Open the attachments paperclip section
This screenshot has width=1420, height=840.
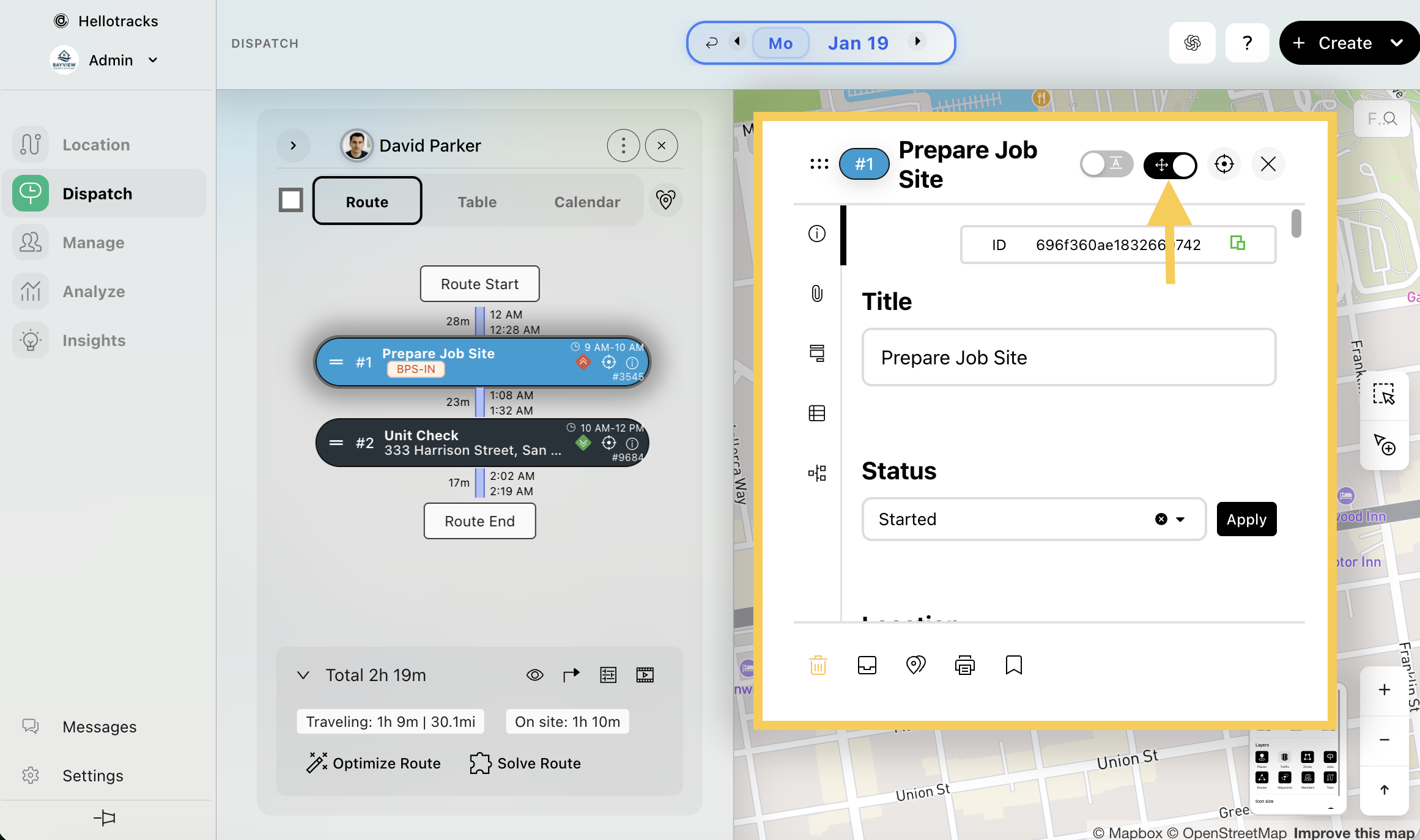pos(816,293)
